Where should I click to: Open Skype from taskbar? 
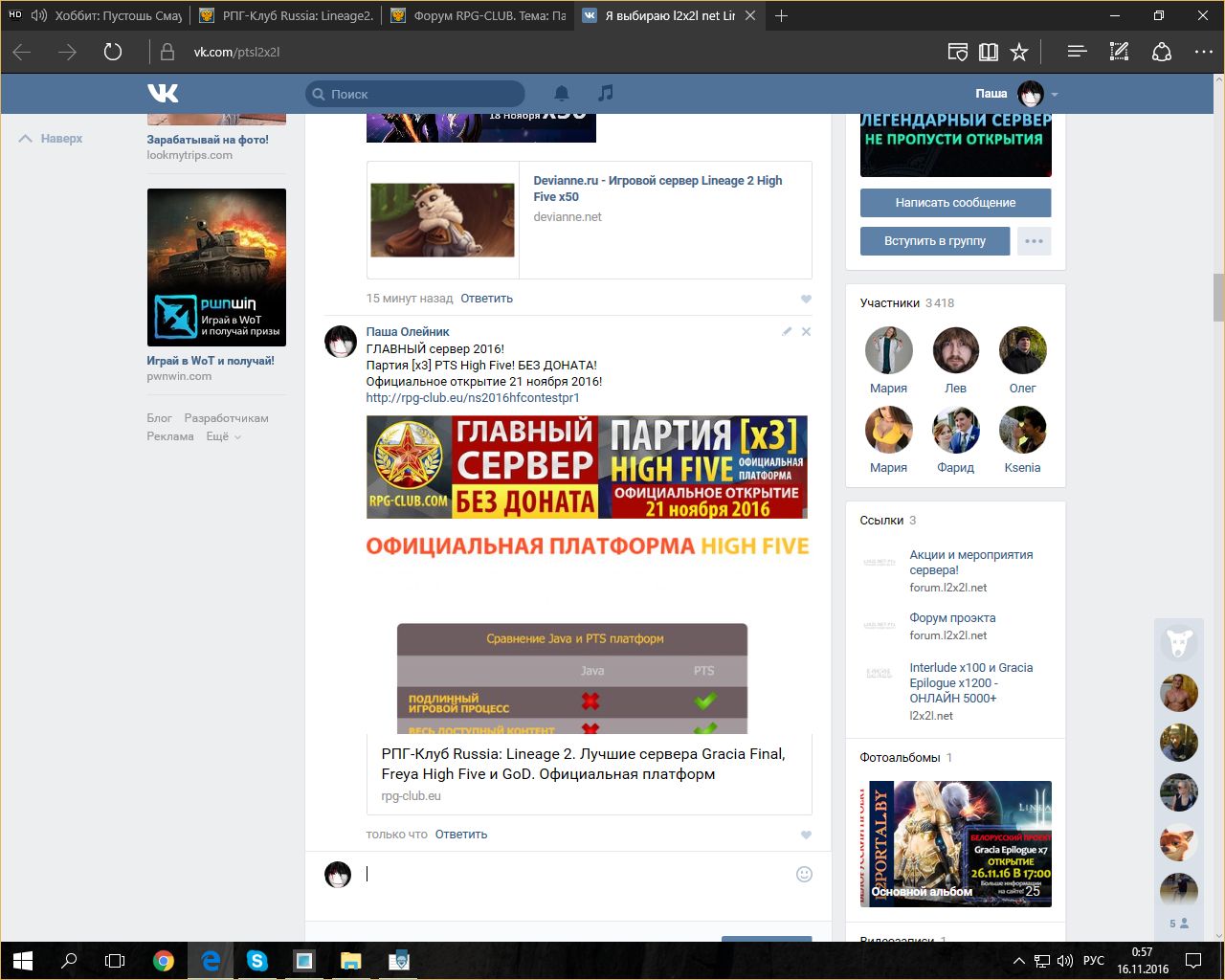[256, 961]
